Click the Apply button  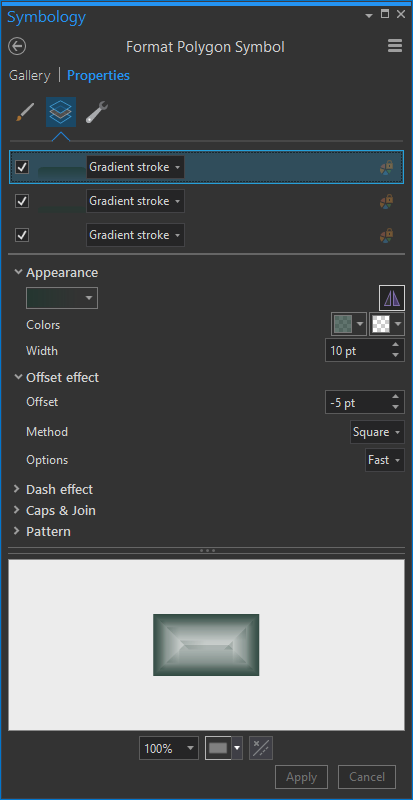301,777
